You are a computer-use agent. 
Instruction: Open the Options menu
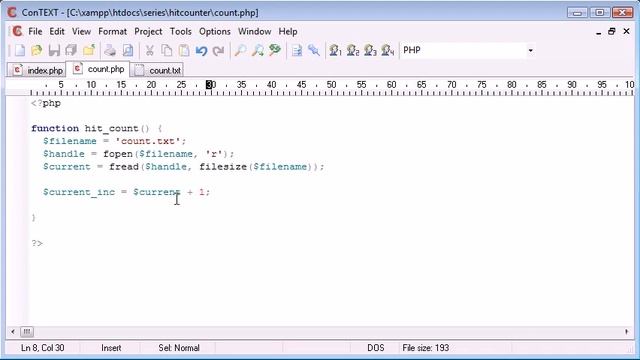pyautogui.click(x=215, y=31)
